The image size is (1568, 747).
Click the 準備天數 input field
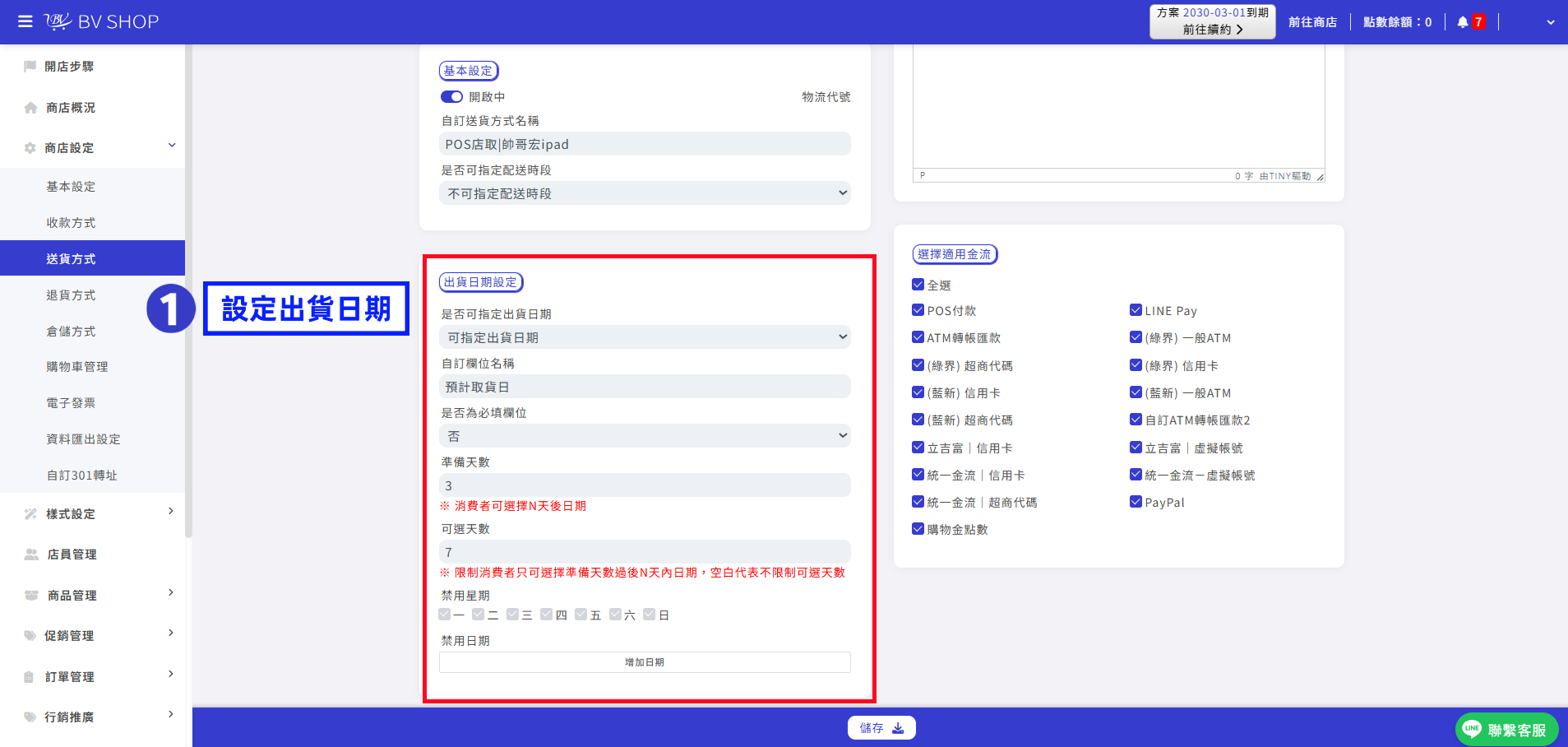tap(645, 485)
